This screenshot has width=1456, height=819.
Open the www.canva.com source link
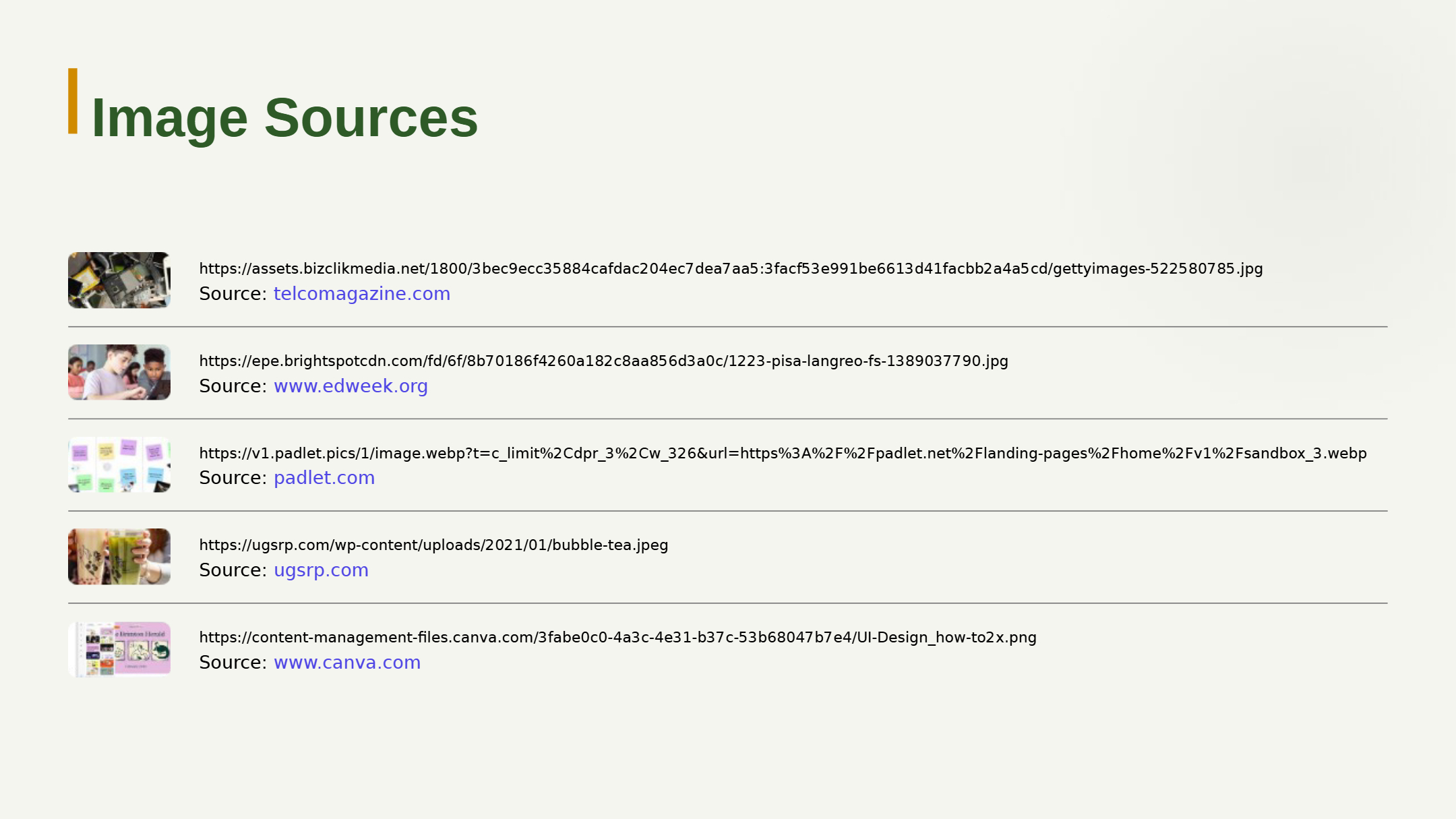point(347,663)
